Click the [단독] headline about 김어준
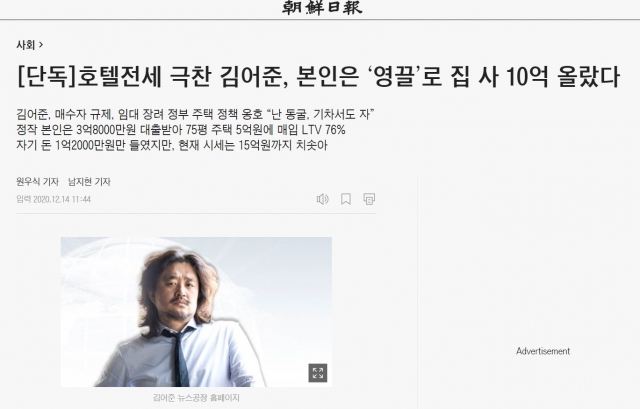Screen dimensions: 640x409 318,76
